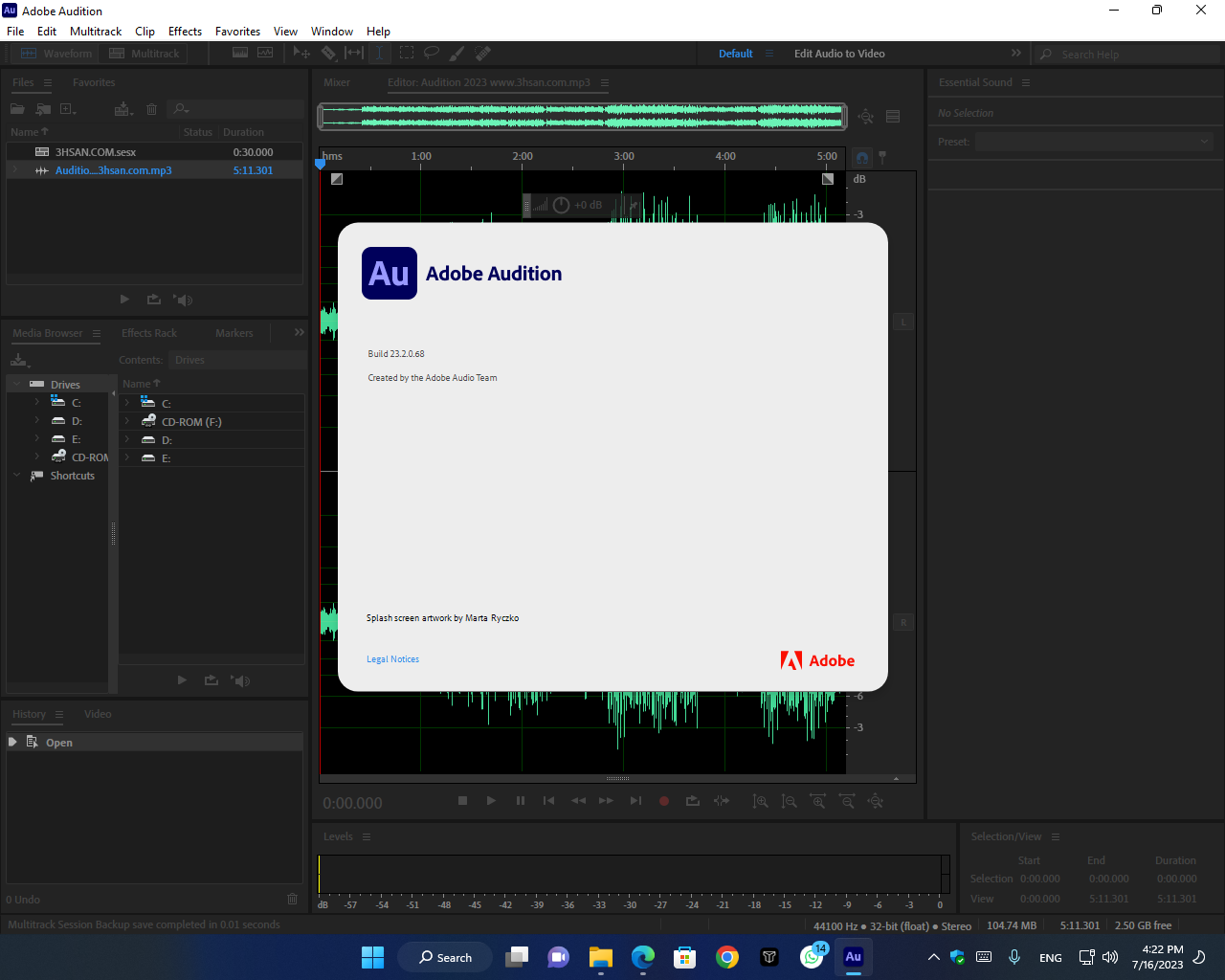Click the Rewind transport button
1225x980 pixels.
[x=578, y=801]
